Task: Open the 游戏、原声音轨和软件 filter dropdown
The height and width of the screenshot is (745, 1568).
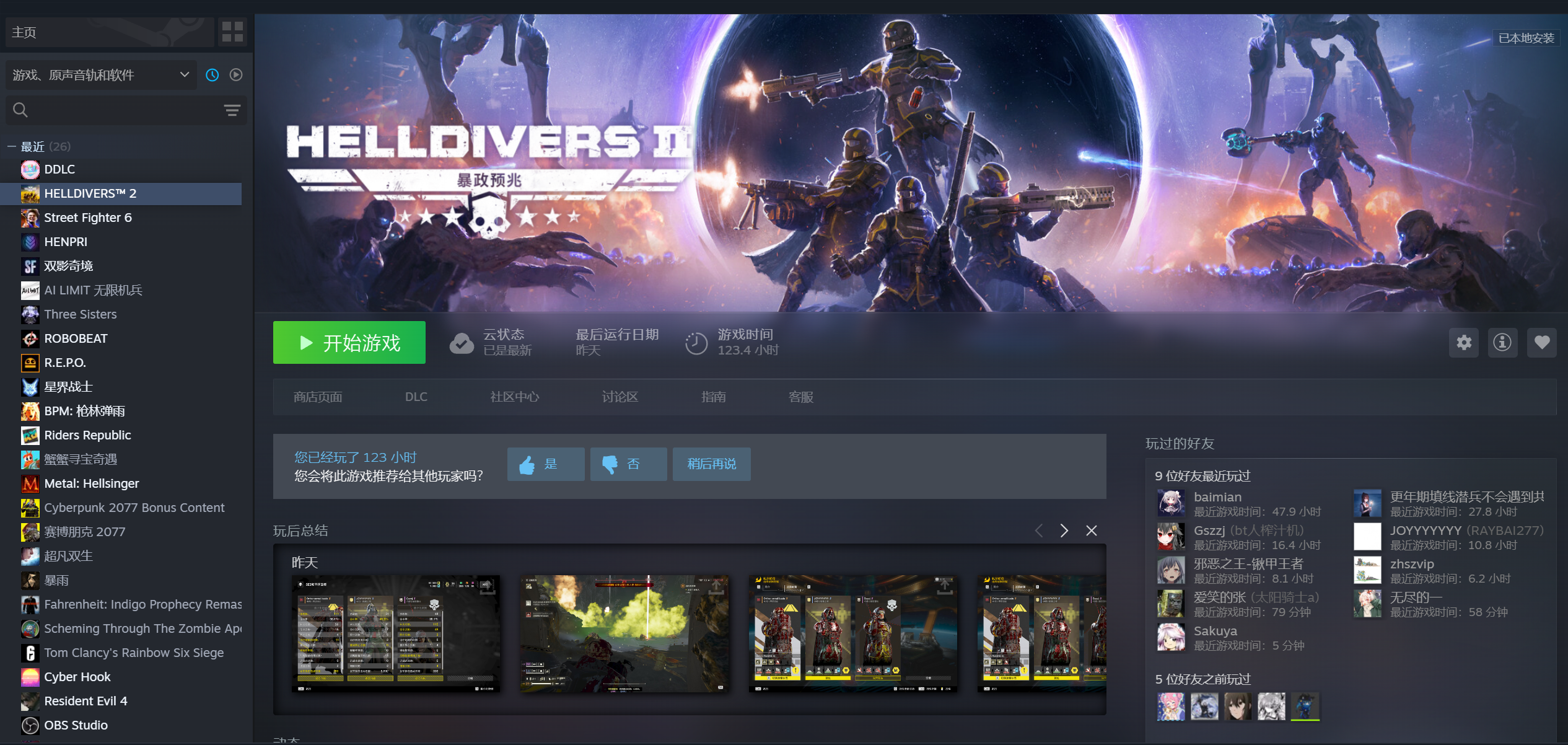Action: click(x=101, y=75)
